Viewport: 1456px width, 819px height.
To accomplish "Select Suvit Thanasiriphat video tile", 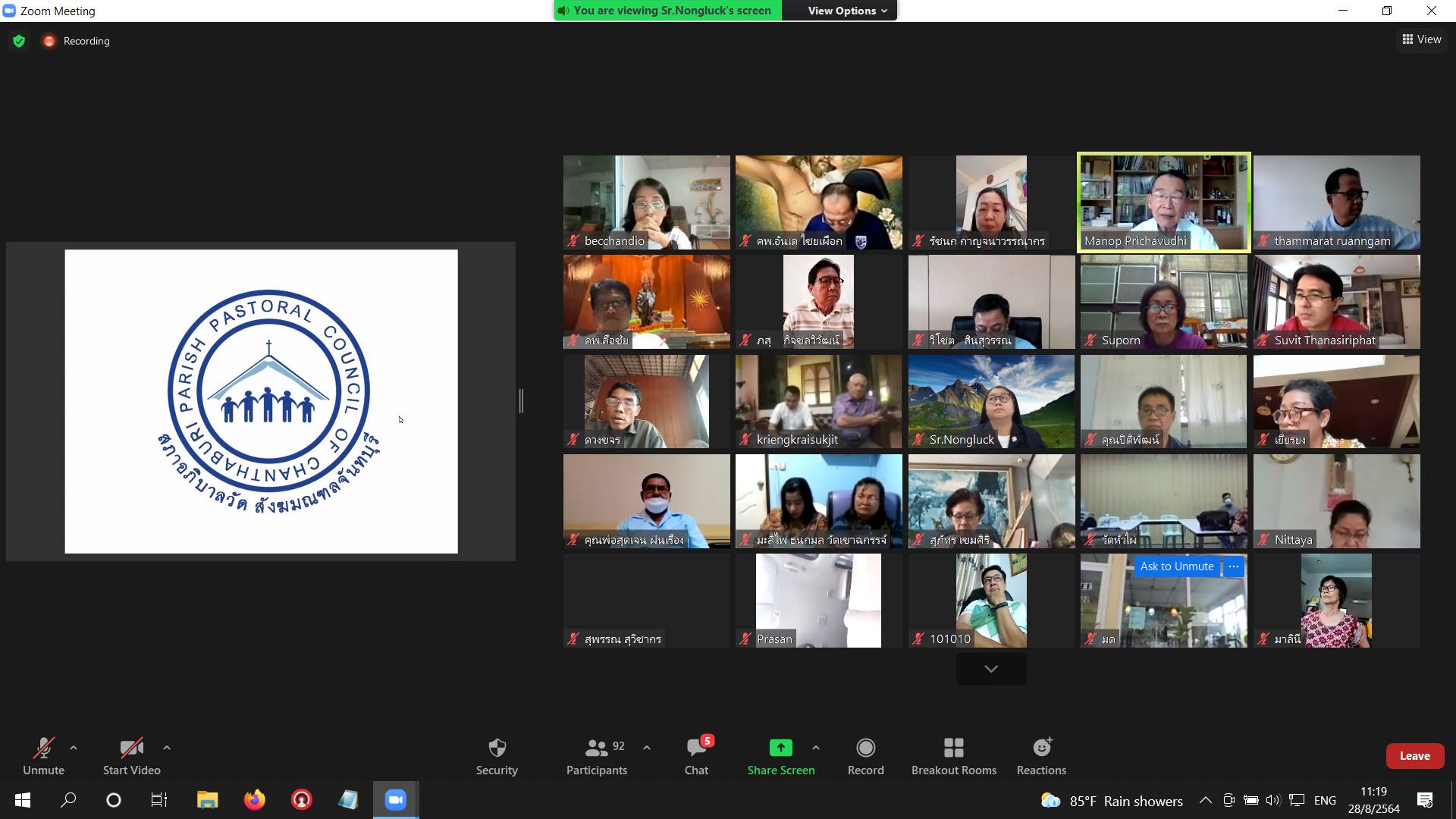I will [x=1336, y=302].
